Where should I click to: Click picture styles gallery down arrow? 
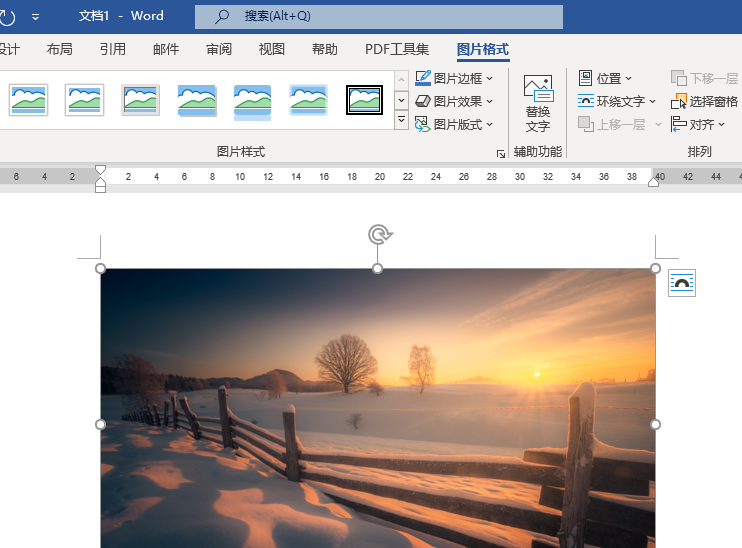pos(401,100)
